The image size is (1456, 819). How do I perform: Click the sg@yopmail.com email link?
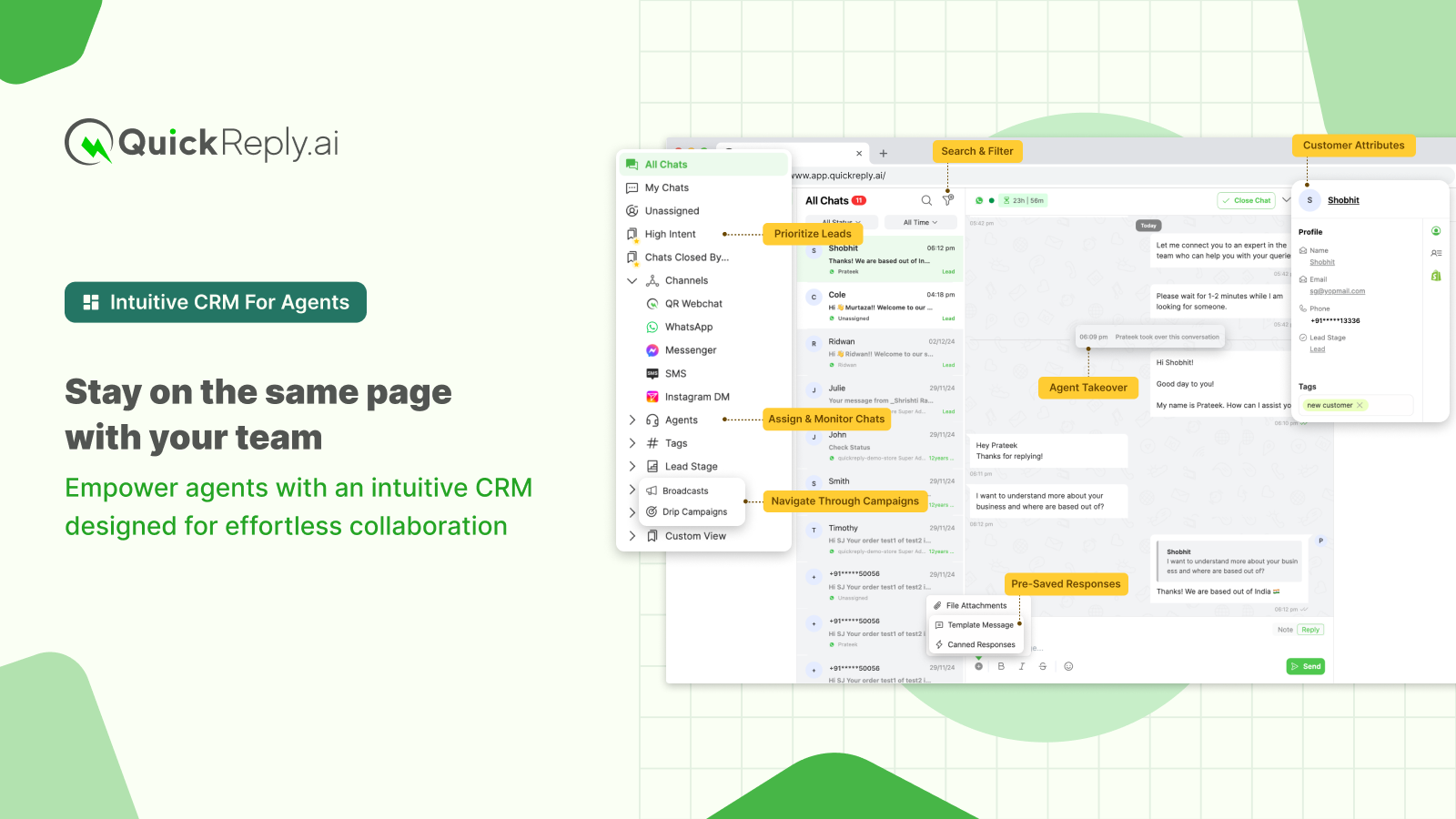(1337, 291)
